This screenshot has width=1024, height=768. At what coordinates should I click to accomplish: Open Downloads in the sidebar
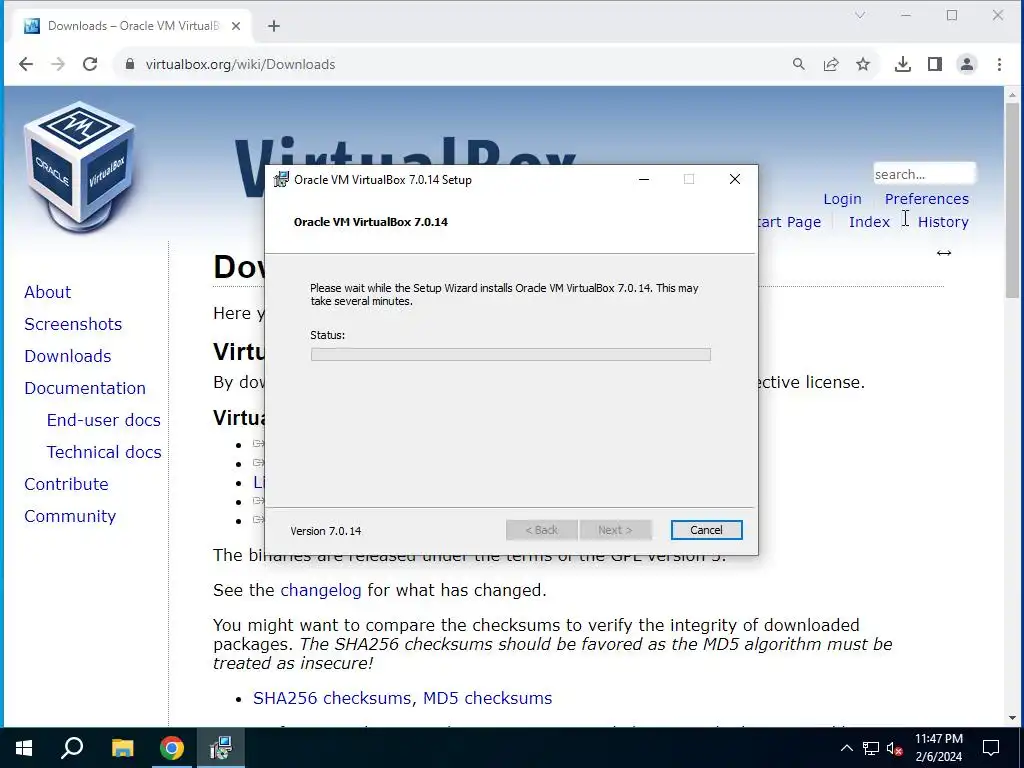coord(68,356)
